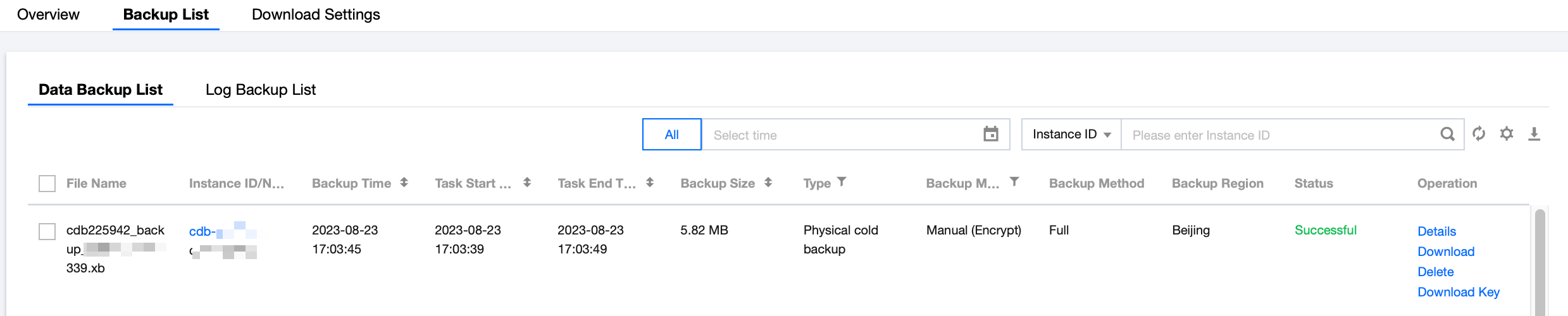Open the Instance ID search dropdown
The width and height of the screenshot is (1568, 316).
[1071, 135]
